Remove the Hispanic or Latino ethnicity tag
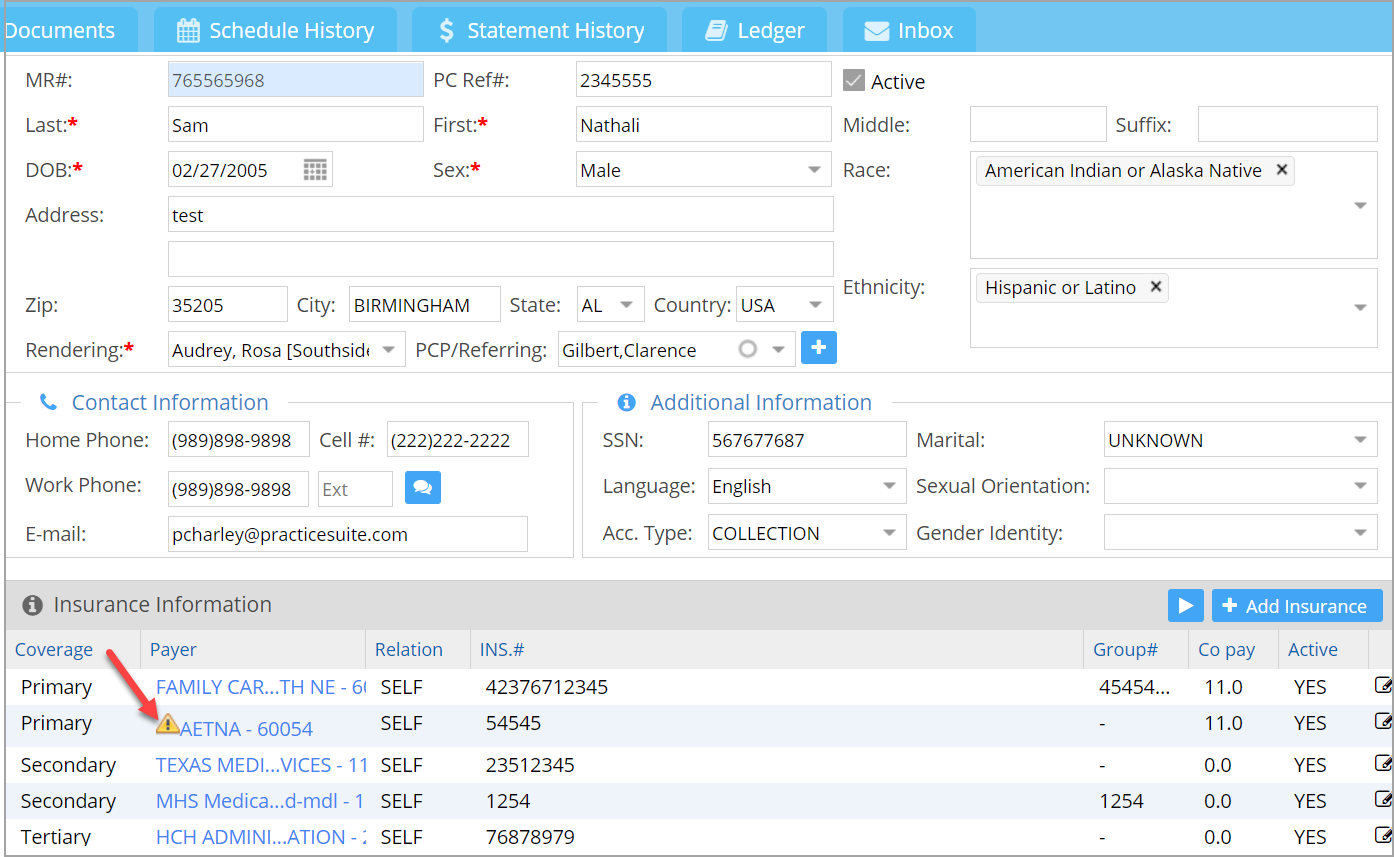 coord(1156,287)
